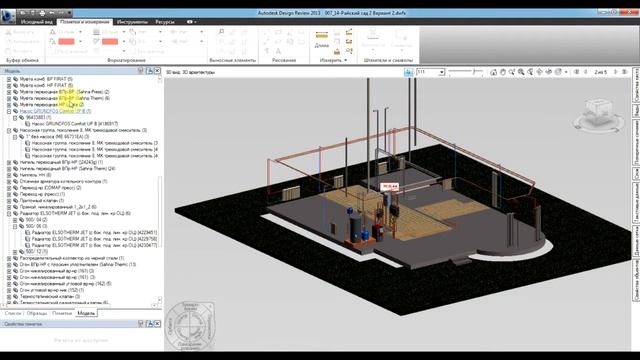Toggle the cross-section button in viewer toolbar
Image resolution: width=640 pixels, height=360 pixels.
[408, 72]
